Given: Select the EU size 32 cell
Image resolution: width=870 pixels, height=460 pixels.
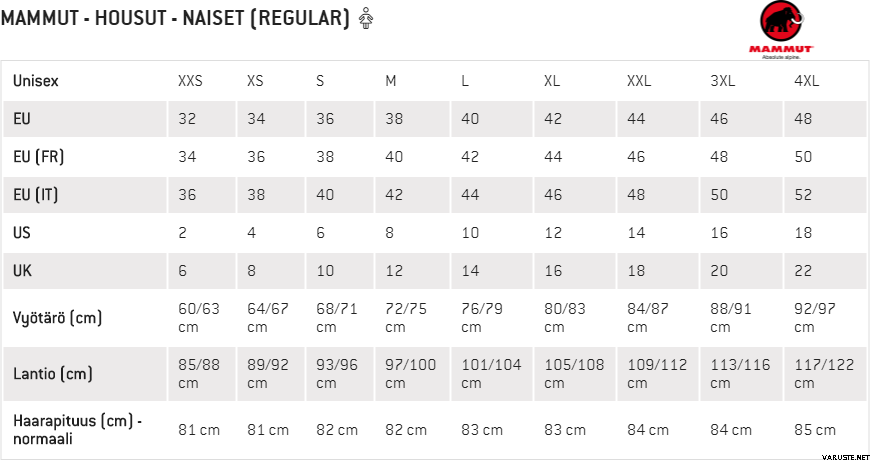Looking at the screenshot, I should click(x=187, y=119).
